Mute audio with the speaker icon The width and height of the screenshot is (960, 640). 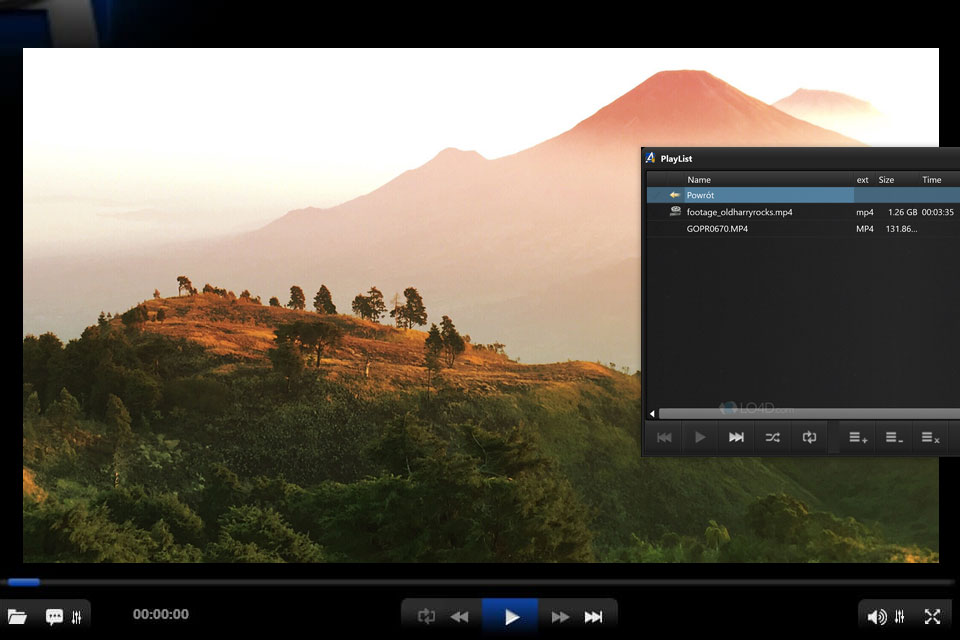click(877, 617)
